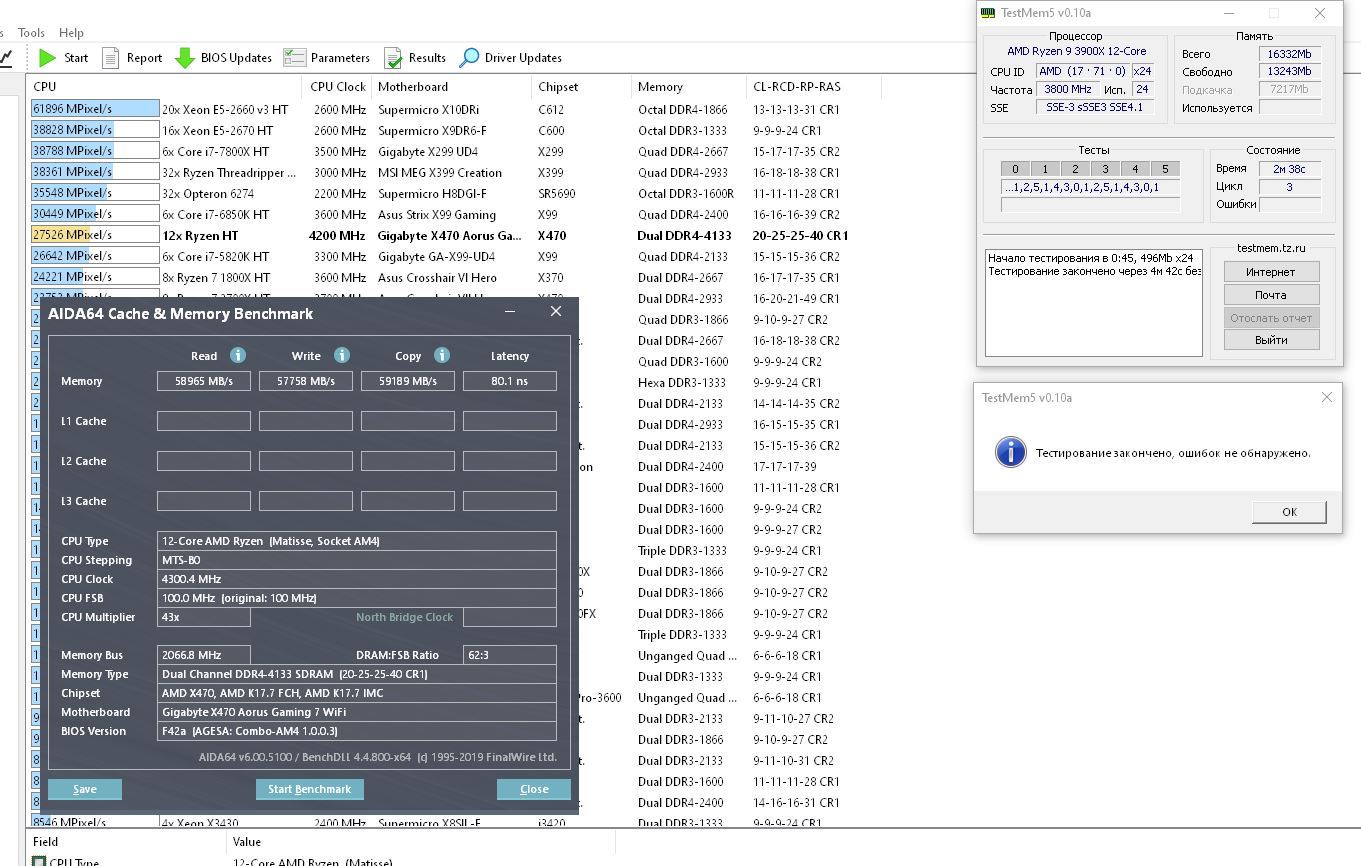Click the Интернет button in TestMem5

pos(1271,272)
